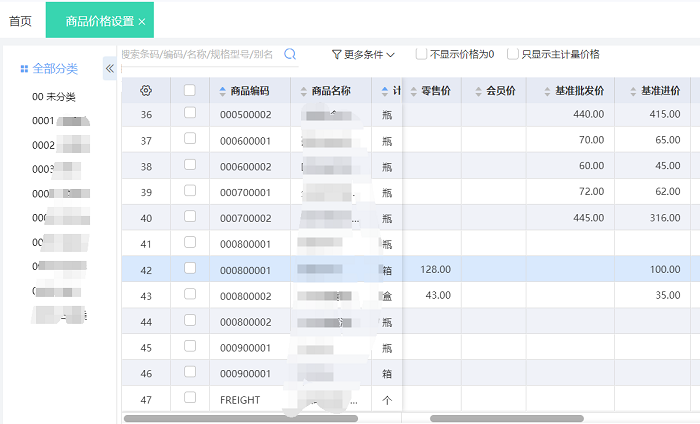Check the box for row 40
700x424 pixels.
click(x=190, y=216)
